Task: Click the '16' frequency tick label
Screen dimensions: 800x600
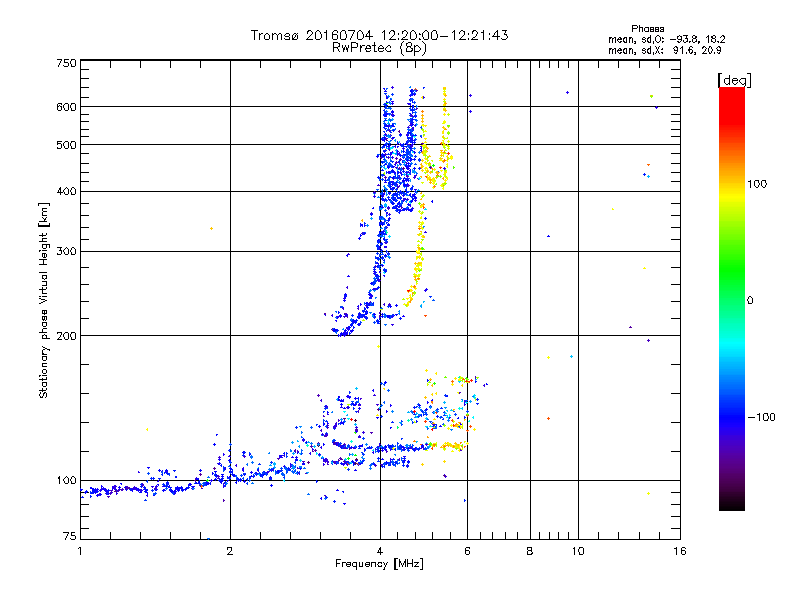Action: (680, 551)
